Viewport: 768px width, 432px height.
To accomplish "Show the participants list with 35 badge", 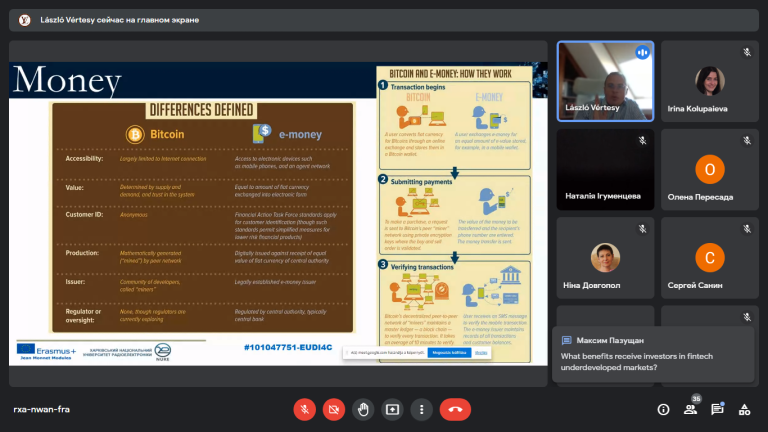I will click(x=691, y=409).
